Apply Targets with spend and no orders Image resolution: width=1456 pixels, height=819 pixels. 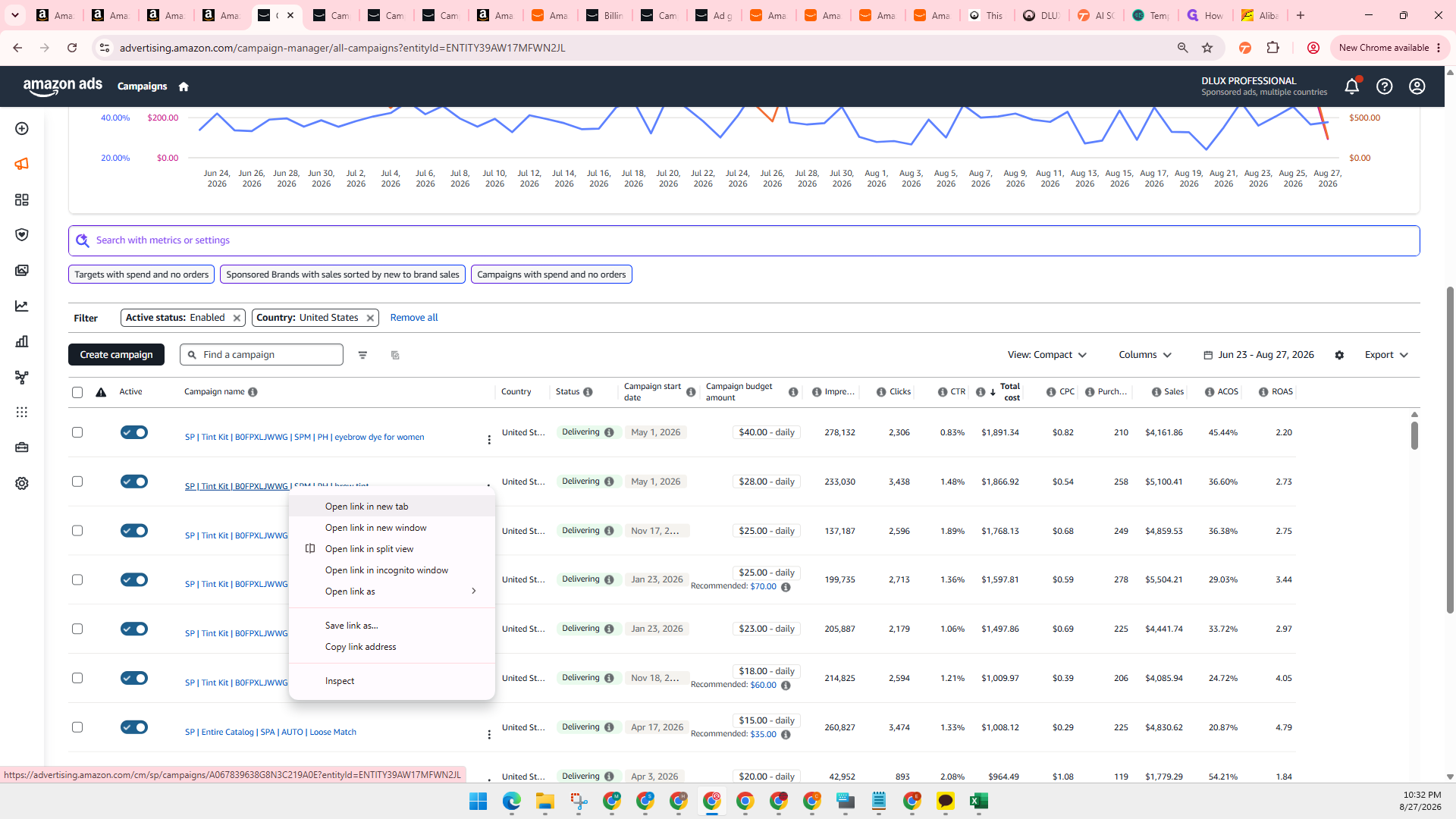tap(141, 275)
